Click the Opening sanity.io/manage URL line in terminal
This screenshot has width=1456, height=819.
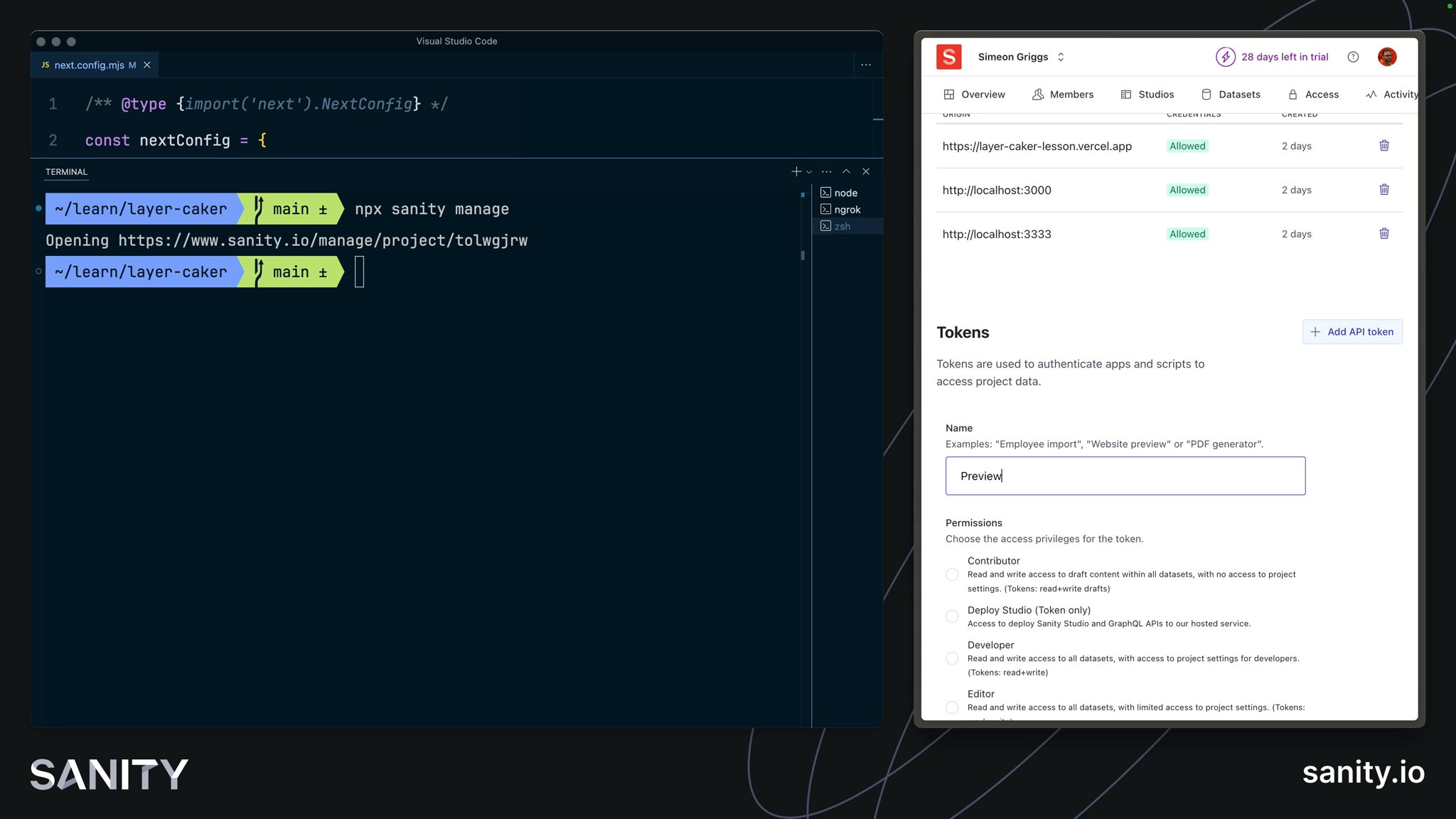(287, 240)
